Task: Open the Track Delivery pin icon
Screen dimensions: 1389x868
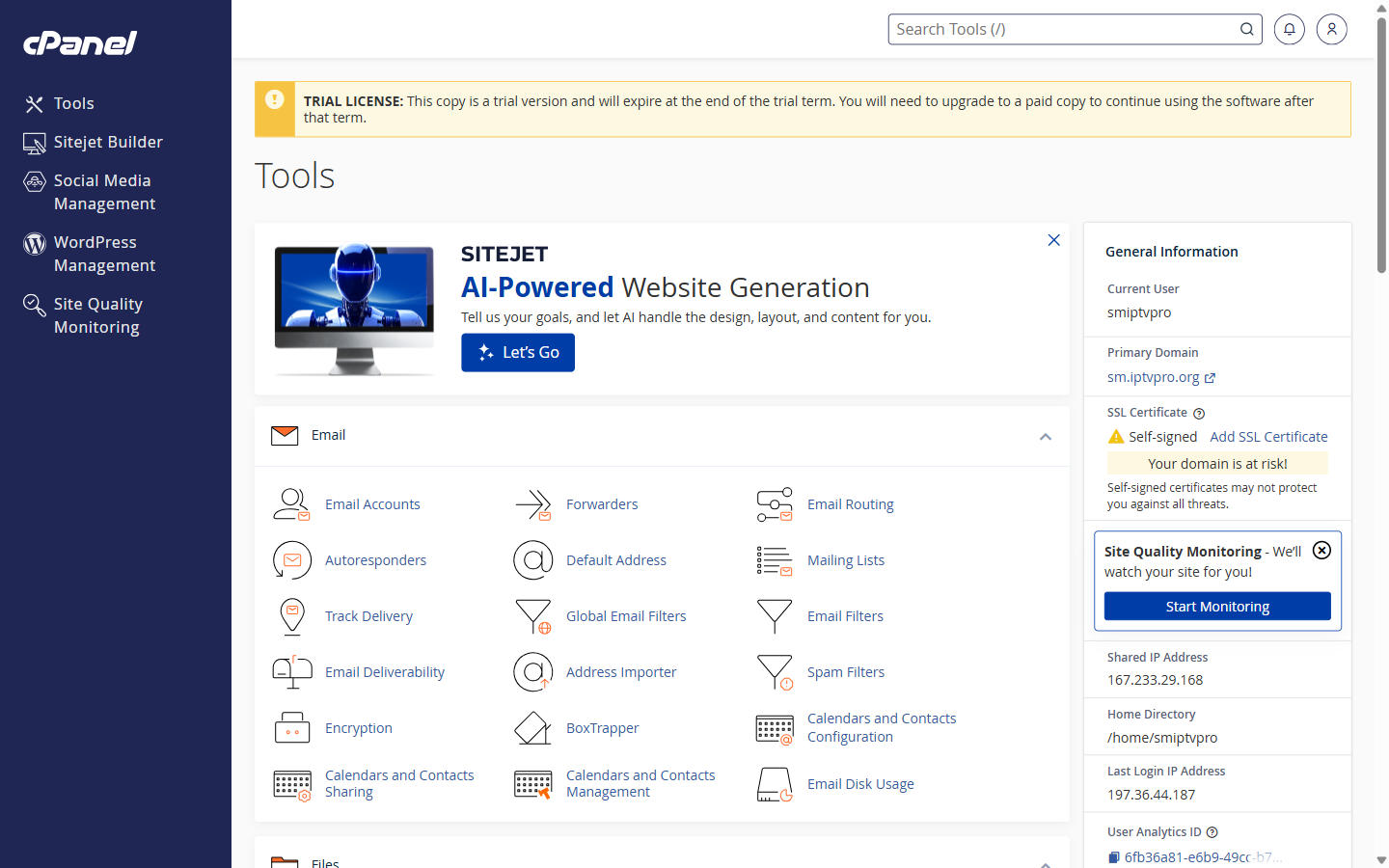Action: coord(291,616)
